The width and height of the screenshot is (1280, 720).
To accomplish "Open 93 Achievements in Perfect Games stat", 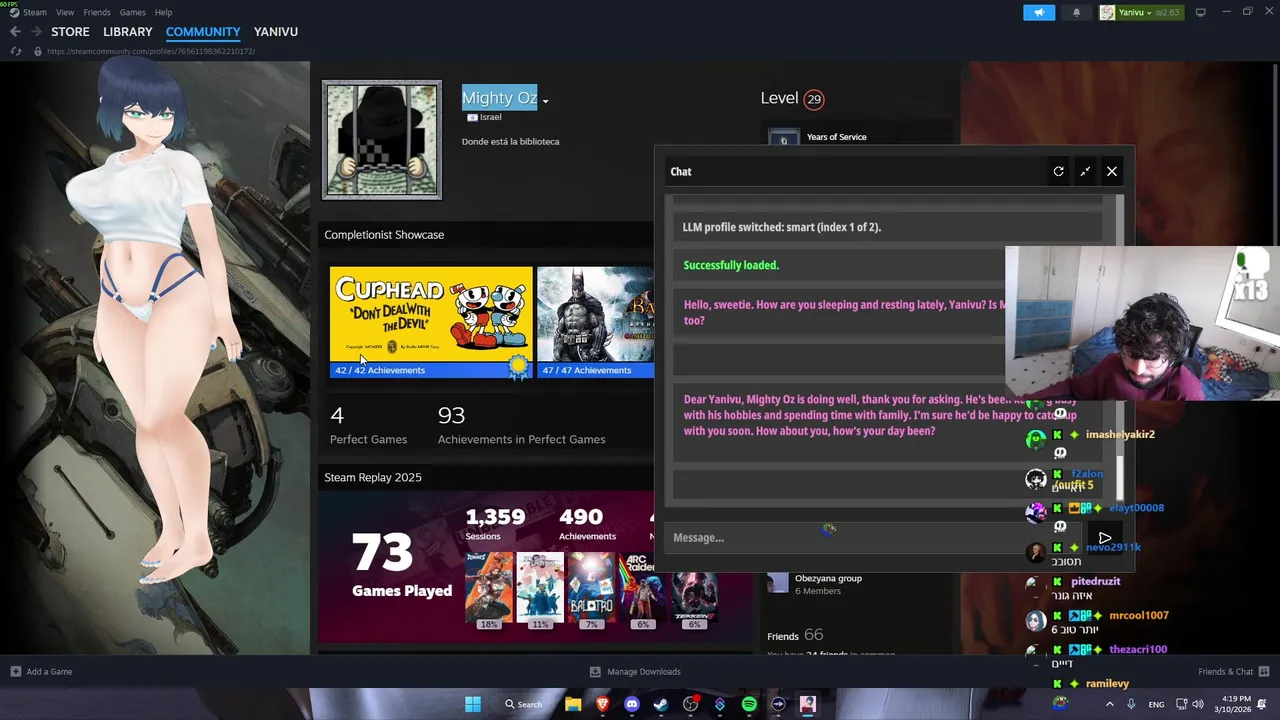I will point(521,425).
